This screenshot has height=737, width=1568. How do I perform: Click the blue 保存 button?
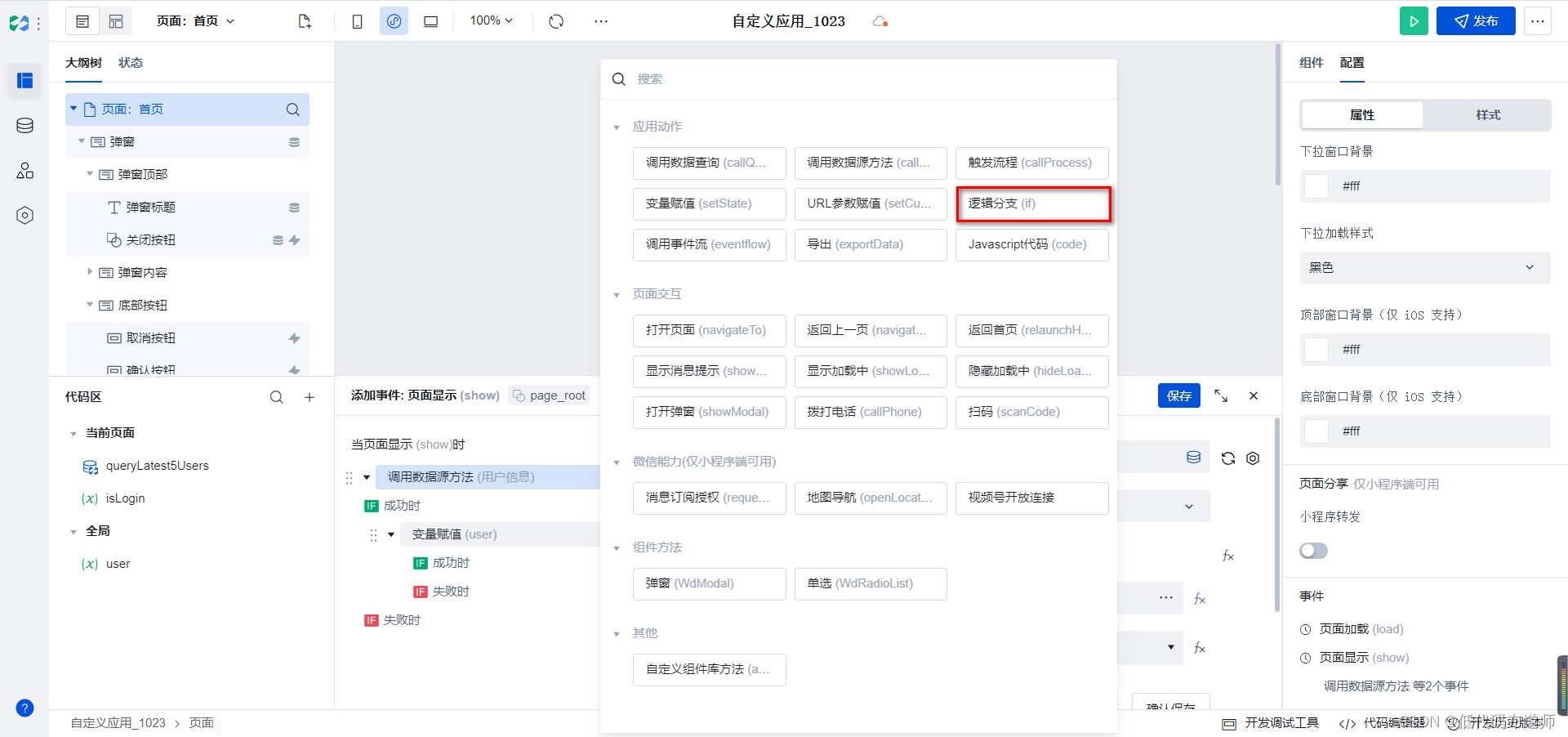click(1179, 395)
